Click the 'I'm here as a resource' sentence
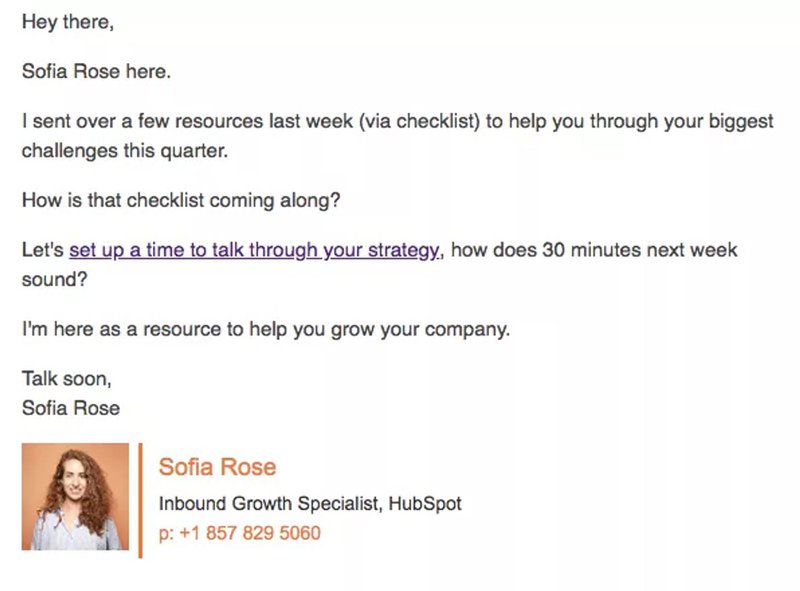800x591 pixels. point(265,330)
